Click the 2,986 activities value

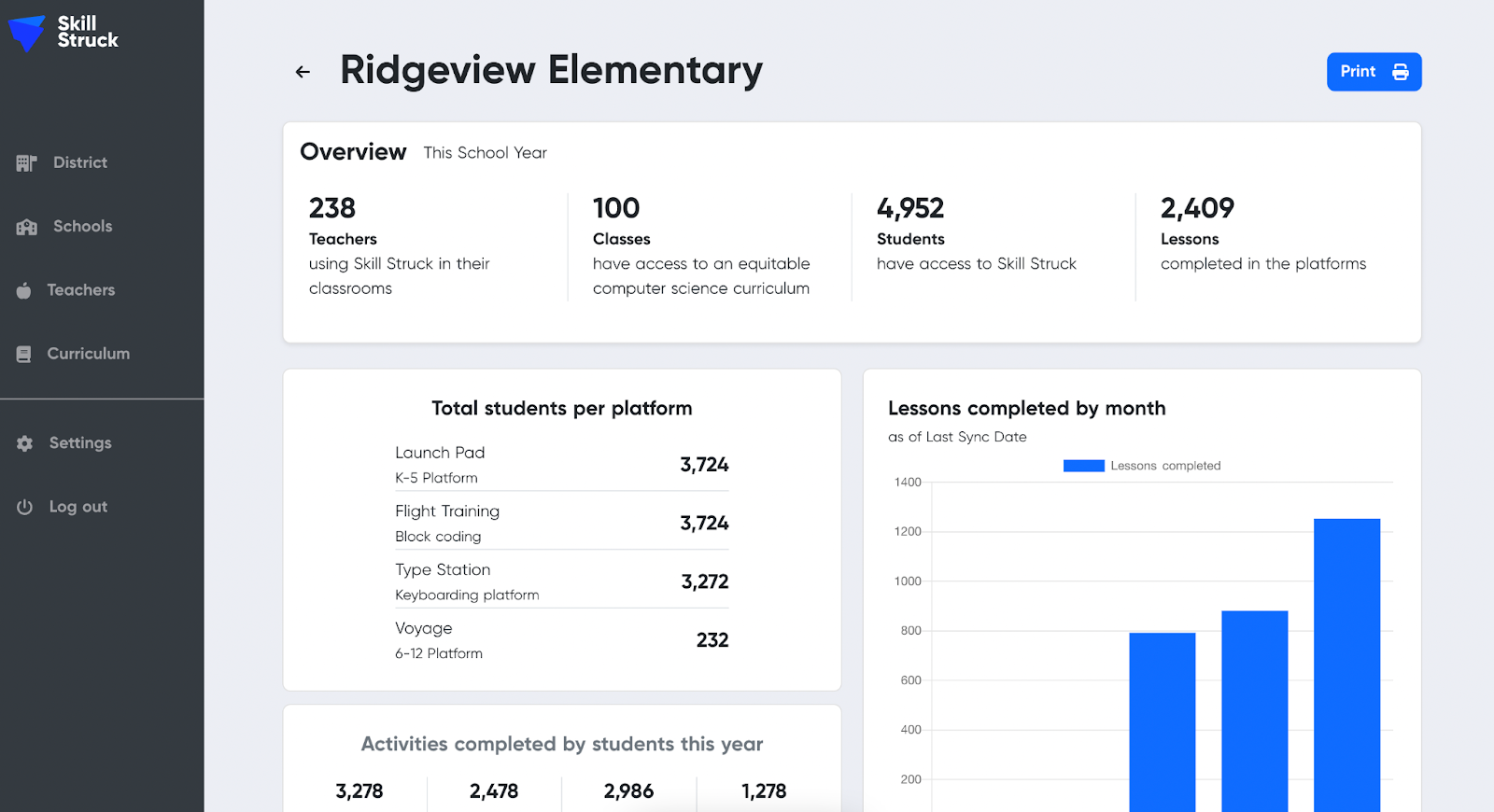tap(628, 791)
